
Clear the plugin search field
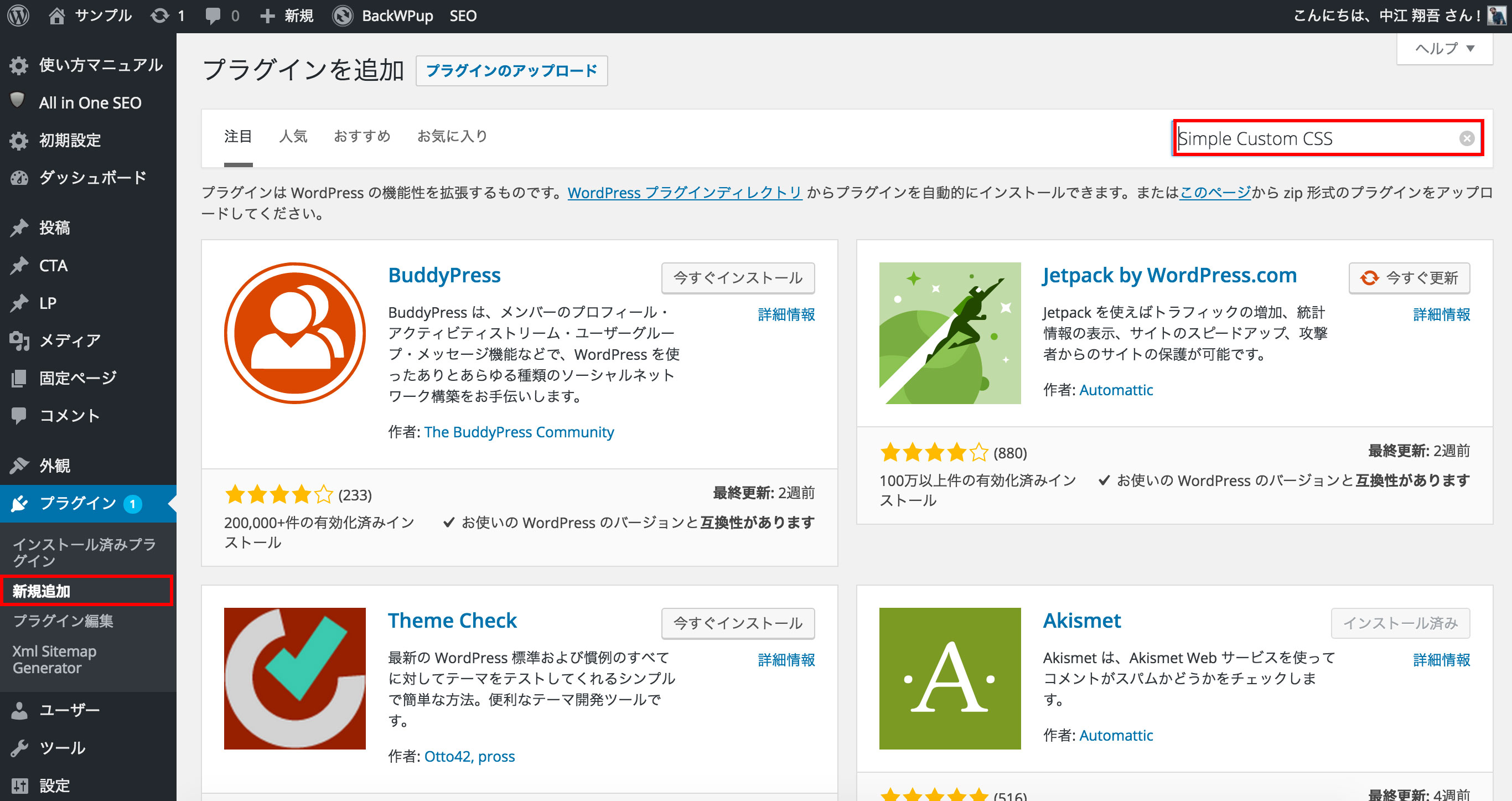1466,138
